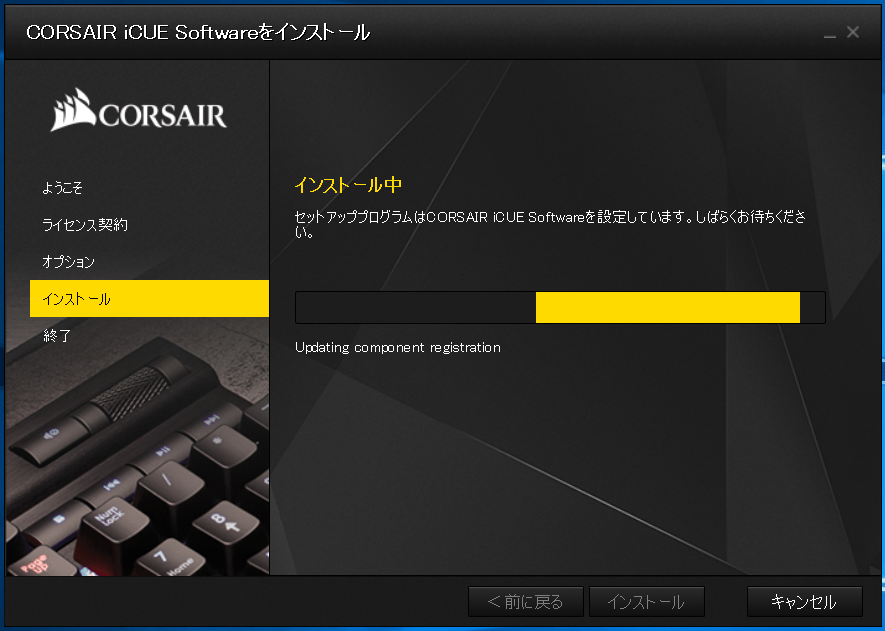The width and height of the screenshot is (885, 631).
Task: Click the window title 'CORSAIR iCUE Softwareをインストール'
Action: [x=198, y=32]
